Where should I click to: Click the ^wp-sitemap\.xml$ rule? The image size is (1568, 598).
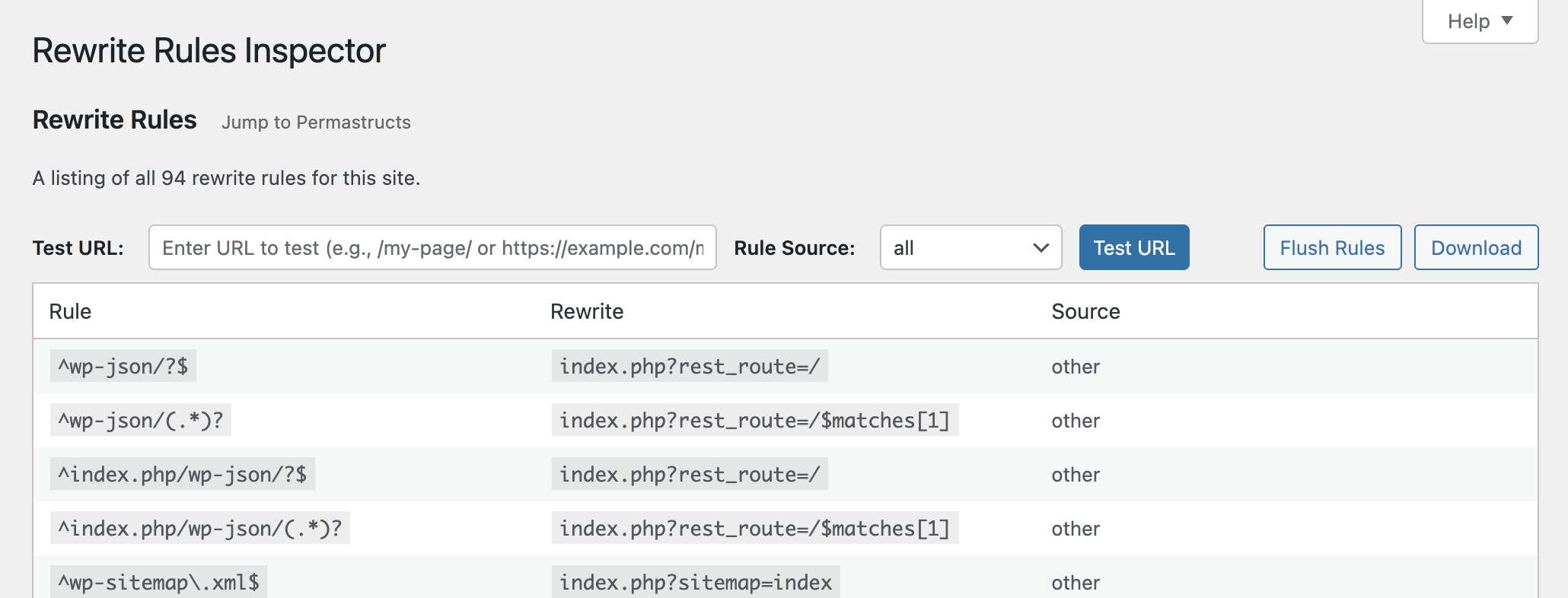tap(159, 583)
